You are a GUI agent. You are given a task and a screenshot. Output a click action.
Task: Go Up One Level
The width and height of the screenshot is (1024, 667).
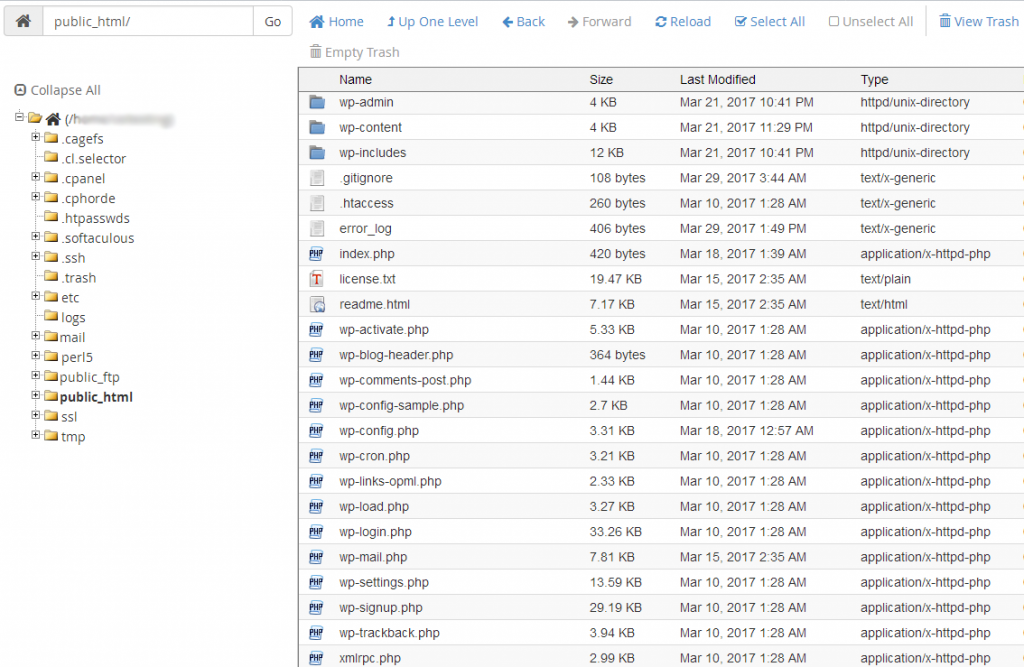[x=432, y=22]
